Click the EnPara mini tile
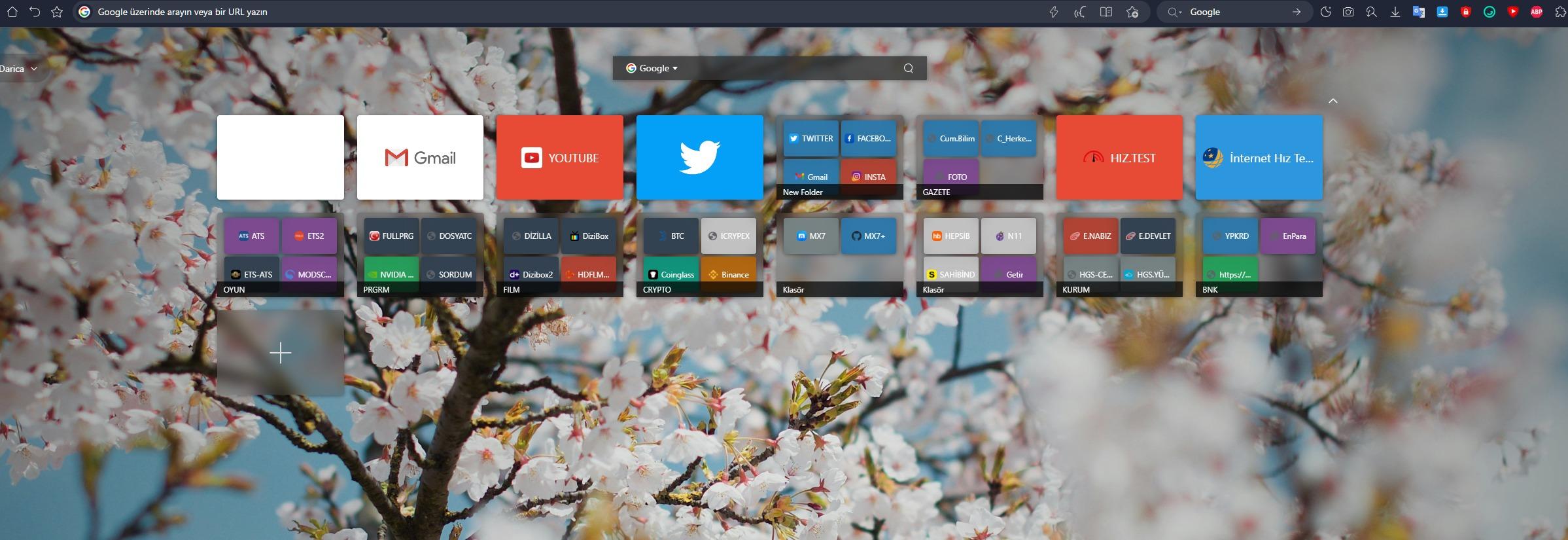Image resolution: width=1568 pixels, height=540 pixels. (x=1288, y=236)
